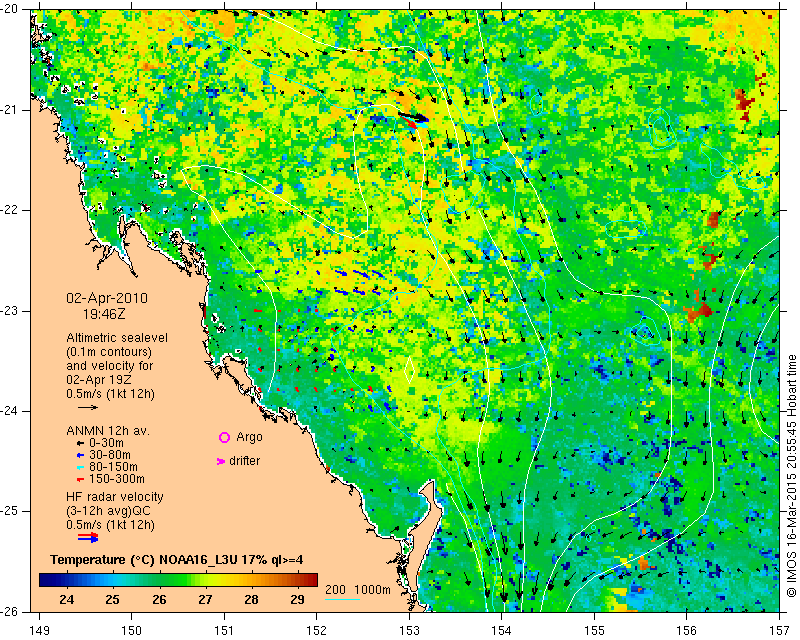The image size is (800, 640).
Task: Click the '02-Apr 19Z' text
Action: [x=98, y=380]
